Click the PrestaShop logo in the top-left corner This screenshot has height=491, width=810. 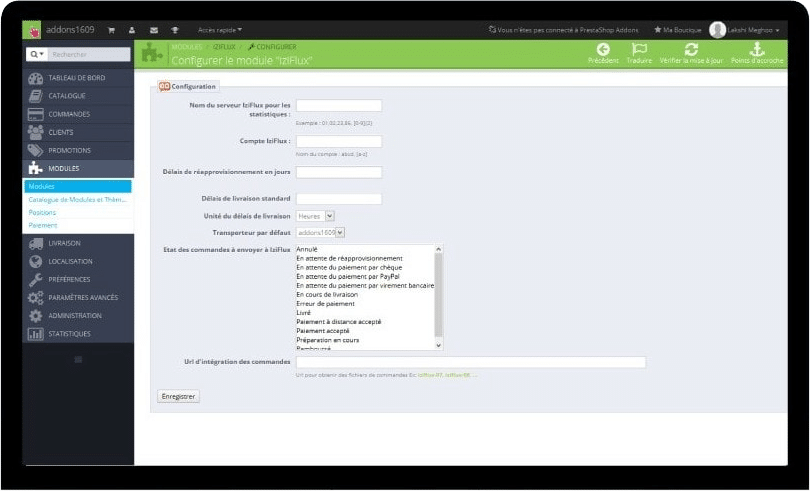pos(32,30)
